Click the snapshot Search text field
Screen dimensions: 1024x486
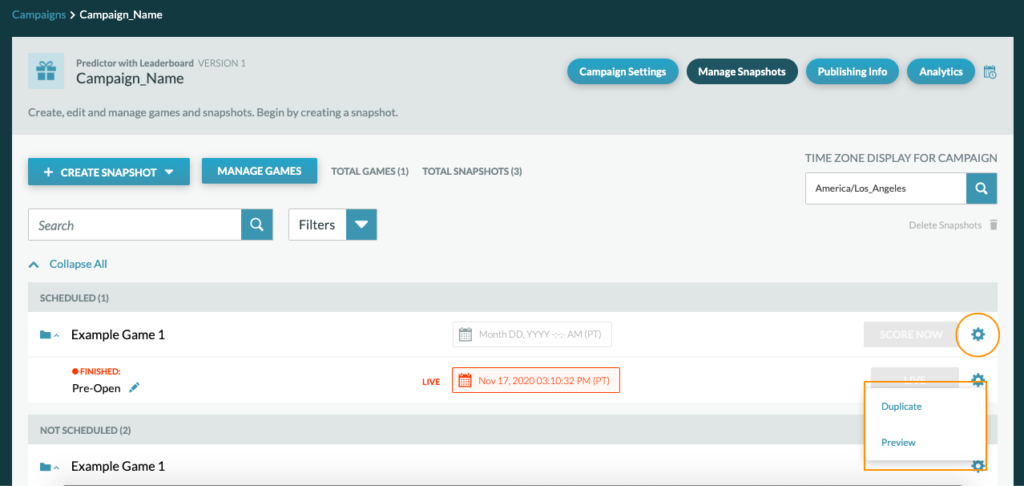coord(135,225)
